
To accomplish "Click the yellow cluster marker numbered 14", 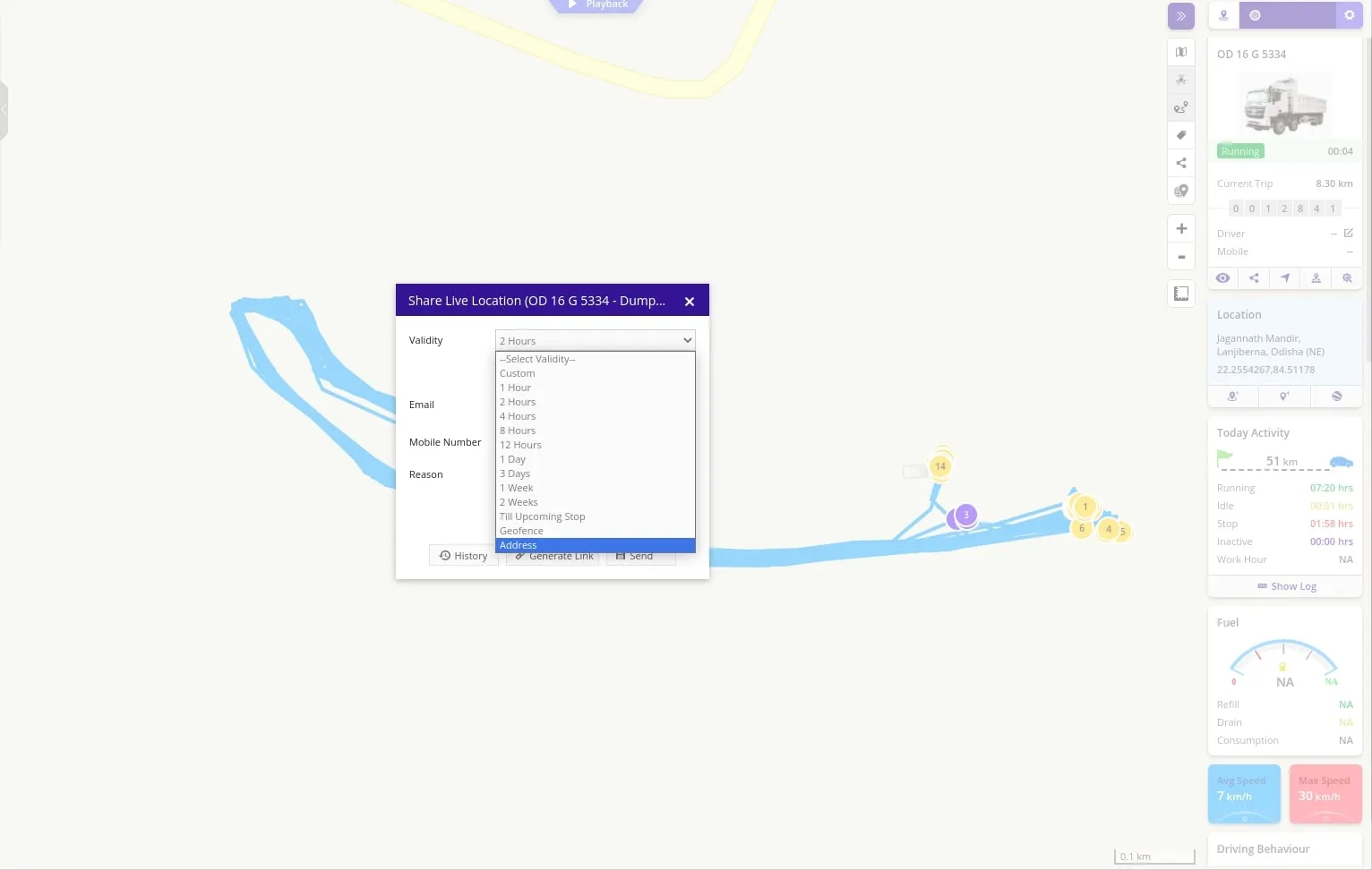I will [940, 466].
